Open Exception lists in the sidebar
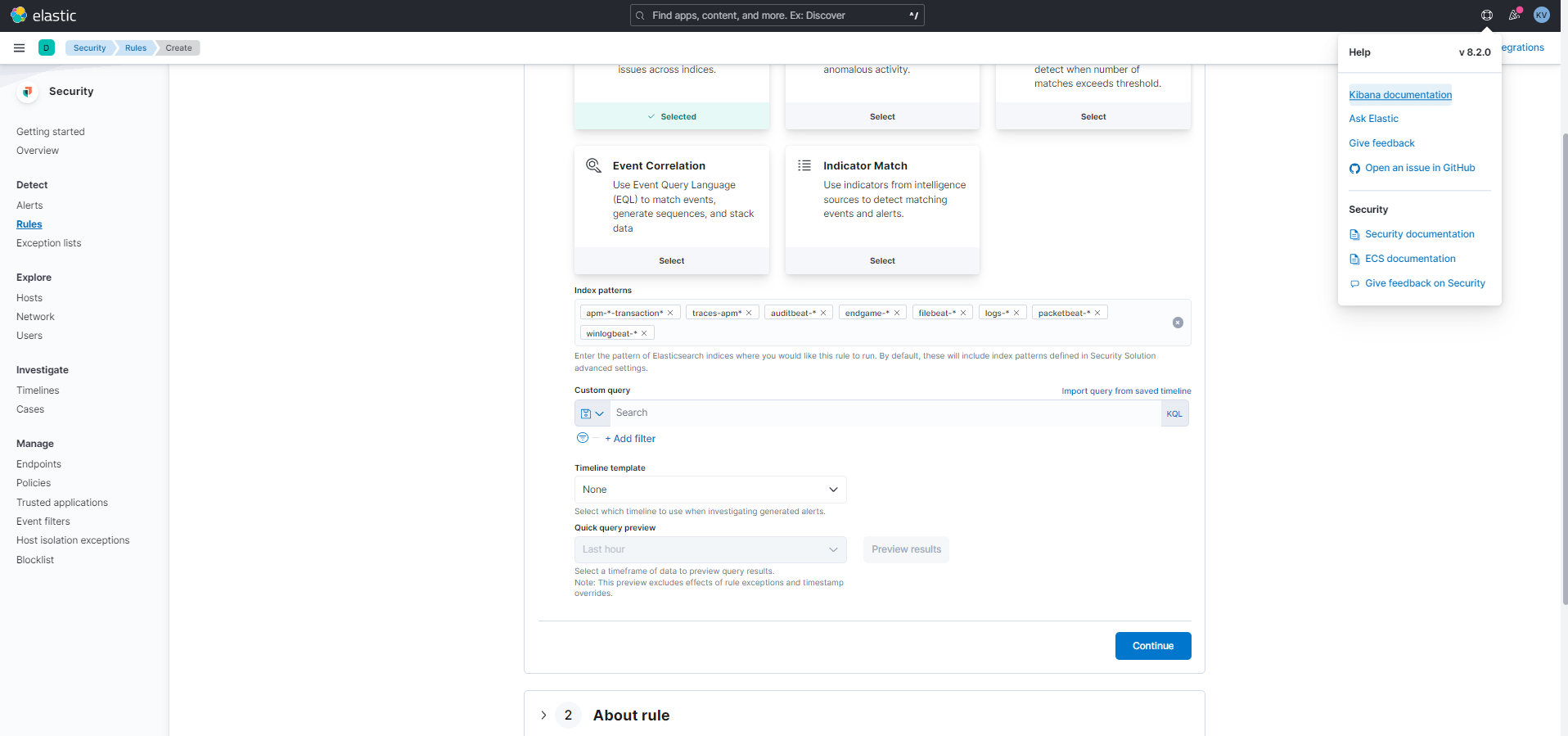Viewport: 1568px width, 736px height. (49, 243)
